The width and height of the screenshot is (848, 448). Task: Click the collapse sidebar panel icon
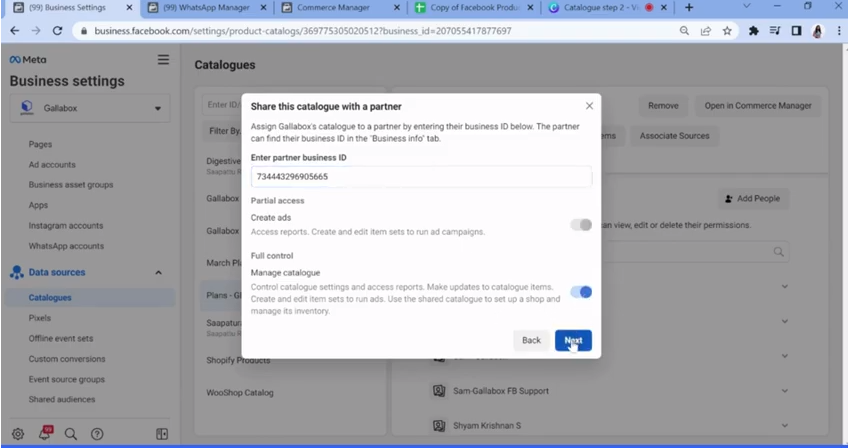click(x=162, y=434)
